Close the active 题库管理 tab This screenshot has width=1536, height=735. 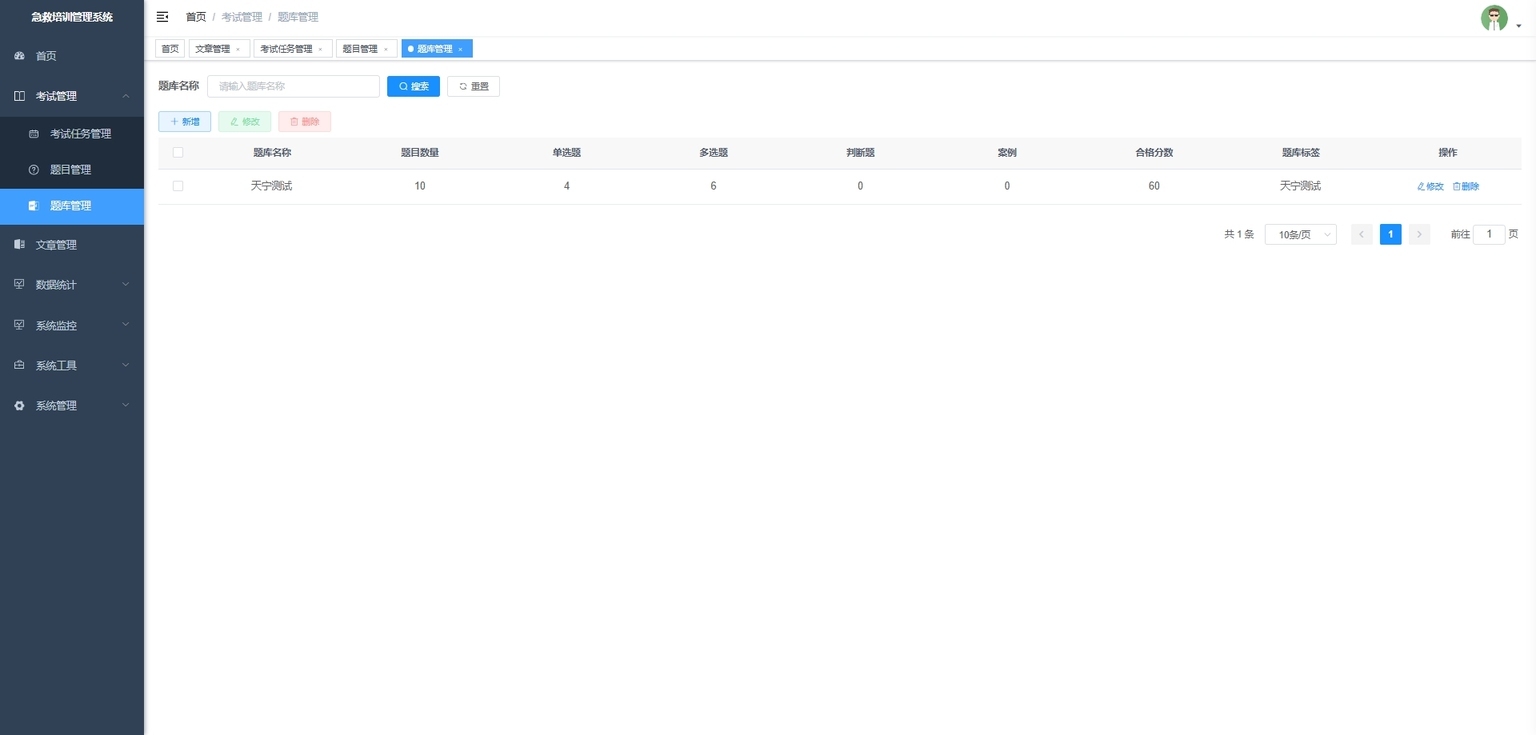(460, 49)
